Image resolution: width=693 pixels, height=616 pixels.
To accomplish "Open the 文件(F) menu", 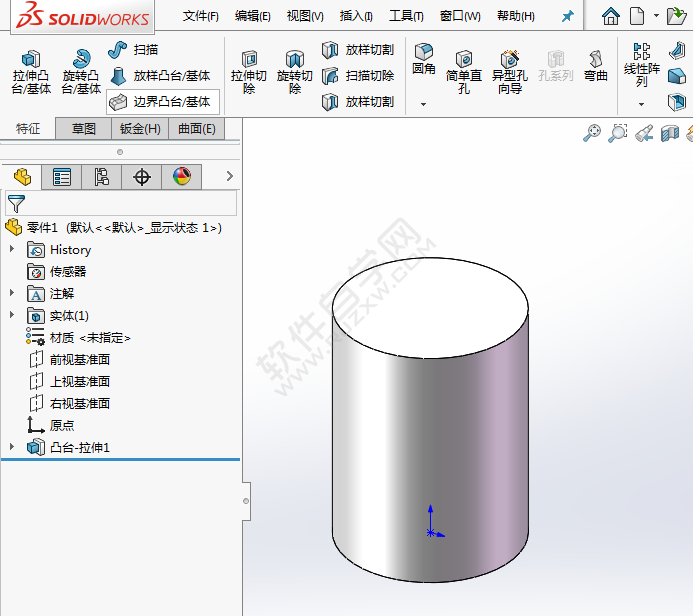I will pos(201,16).
